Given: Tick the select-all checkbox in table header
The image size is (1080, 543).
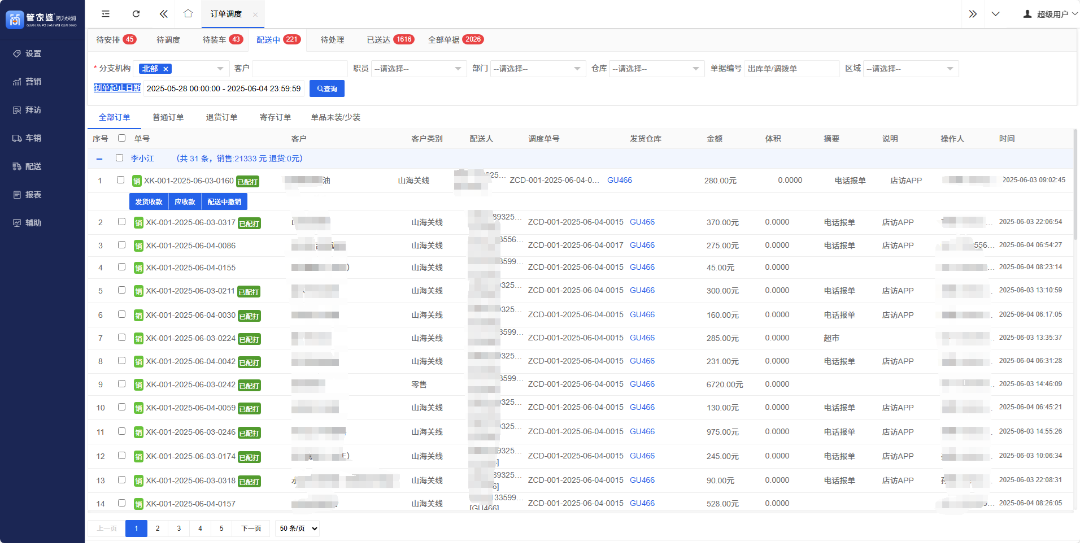Looking at the screenshot, I should click(122, 138).
